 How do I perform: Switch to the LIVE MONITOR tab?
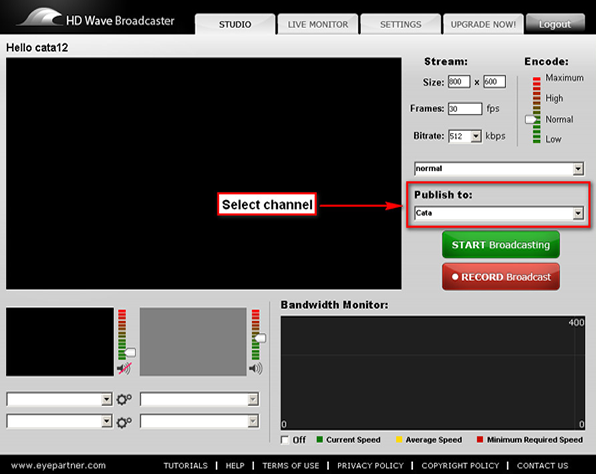(318, 24)
